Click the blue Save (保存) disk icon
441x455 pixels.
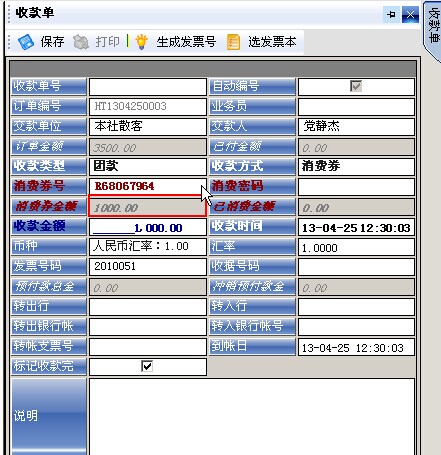[x=26, y=42]
